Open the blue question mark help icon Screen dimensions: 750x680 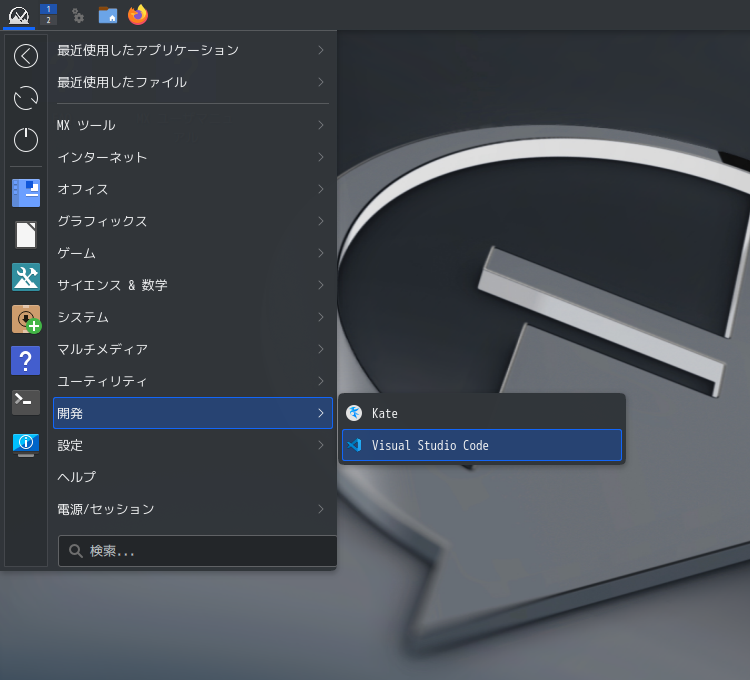point(26,361)
